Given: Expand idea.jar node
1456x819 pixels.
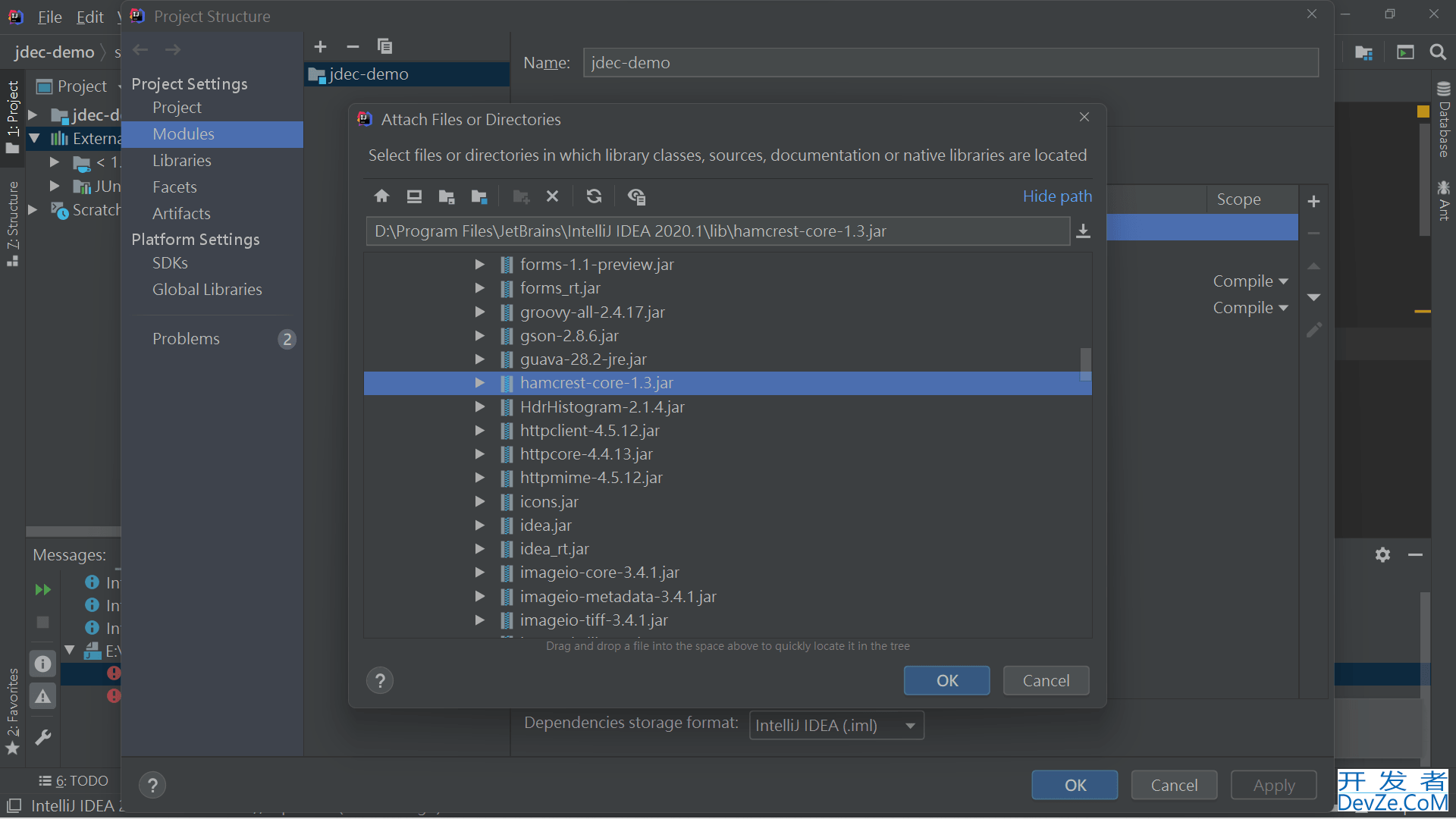Looking at the screenshot, I should 479,525.
